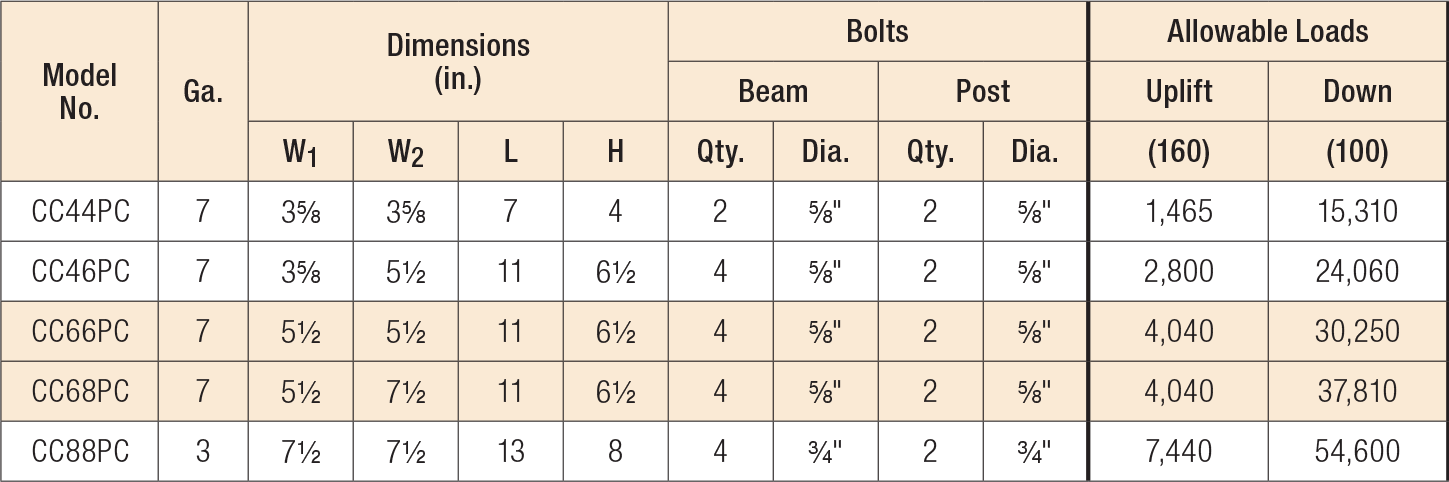Select the CC46PC model cell
The width and height of the screenshot is (1449, 482).
click(x=80, y=271)
